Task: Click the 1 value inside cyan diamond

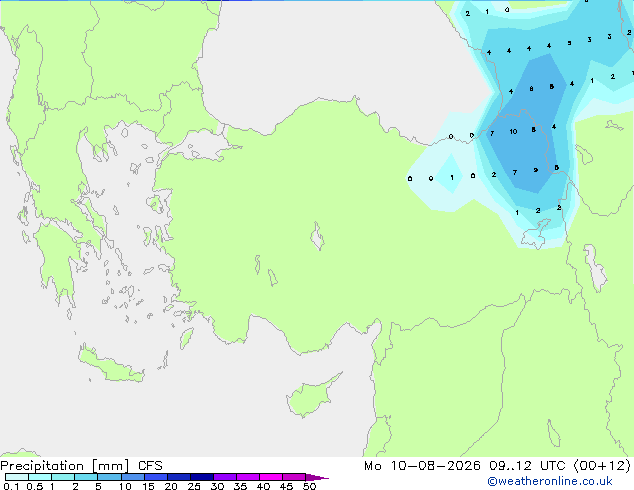Action: pyautogui.click(x=452, y=177)
